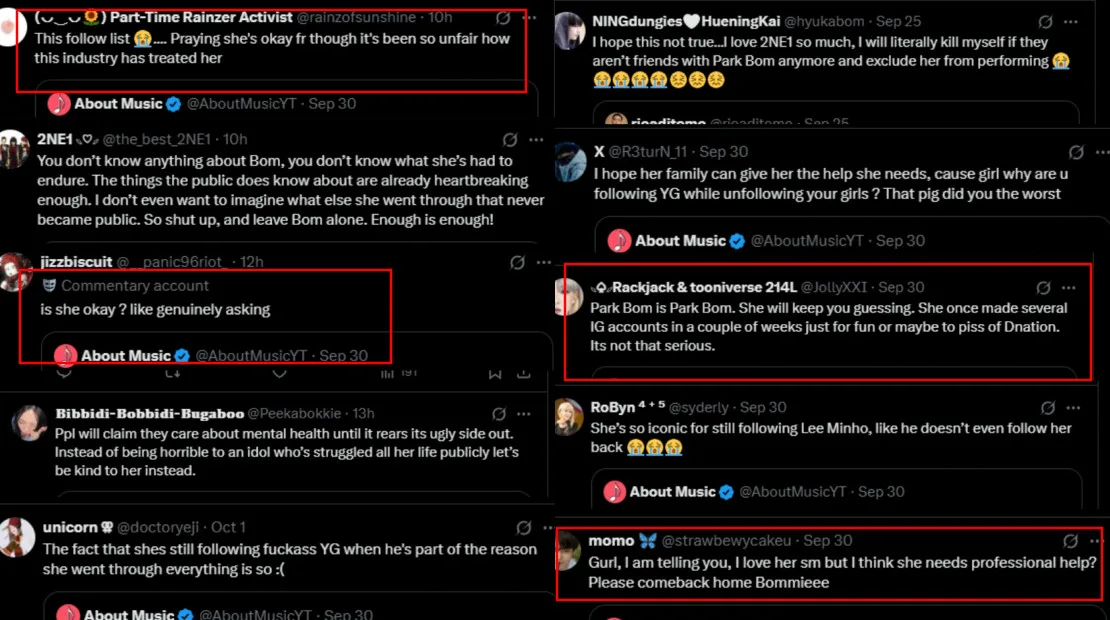This screenshot has height=620, width=1110.
Task: Click Grok icon on RoByn's tweet
Action: click(1048, 408)
